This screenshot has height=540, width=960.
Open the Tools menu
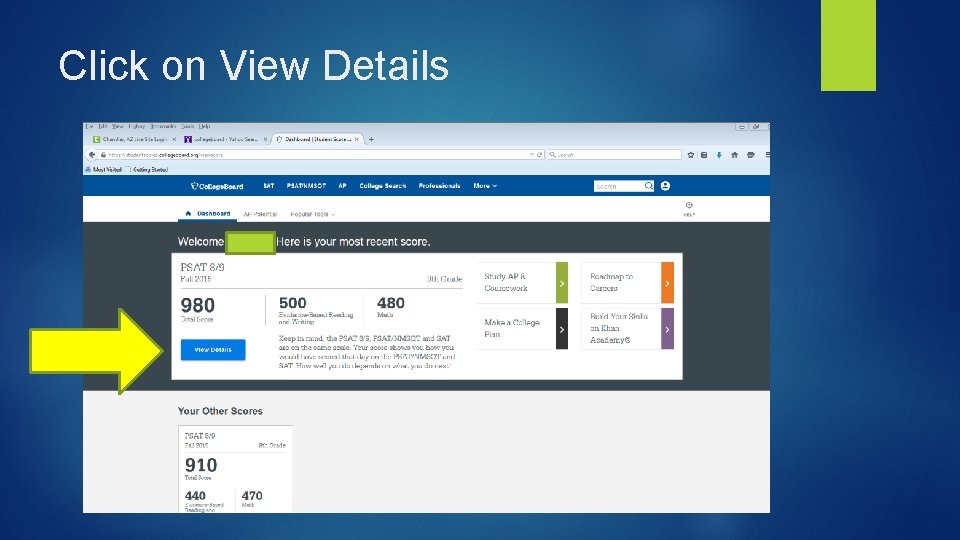tap(187, 127)
